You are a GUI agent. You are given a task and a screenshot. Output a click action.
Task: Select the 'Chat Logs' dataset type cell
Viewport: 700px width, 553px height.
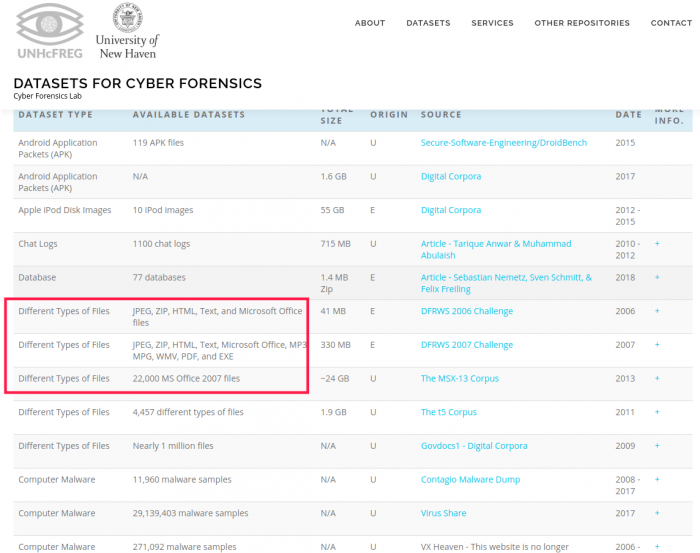coord(38,244)
